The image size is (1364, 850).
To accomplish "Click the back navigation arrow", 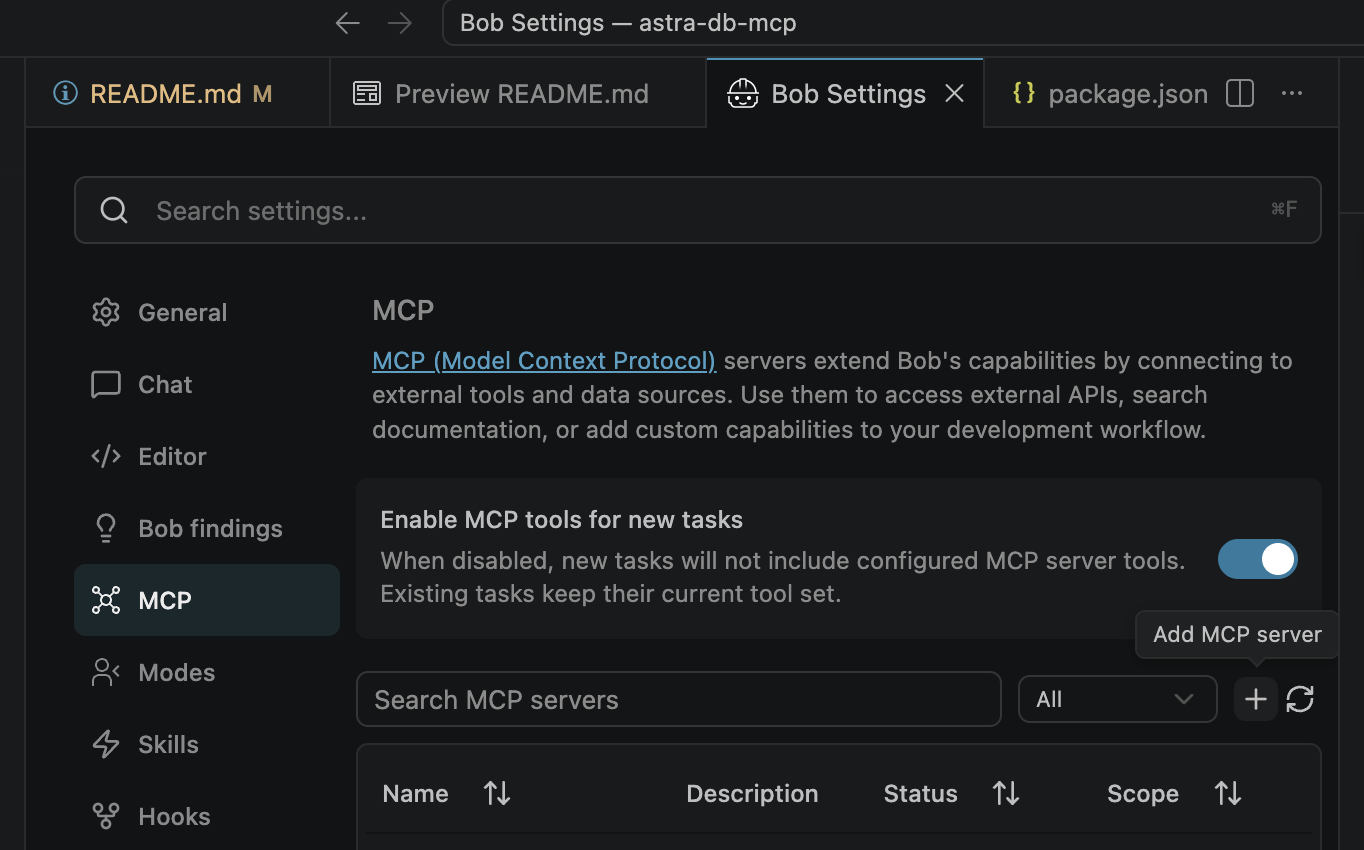I will 347,23.
